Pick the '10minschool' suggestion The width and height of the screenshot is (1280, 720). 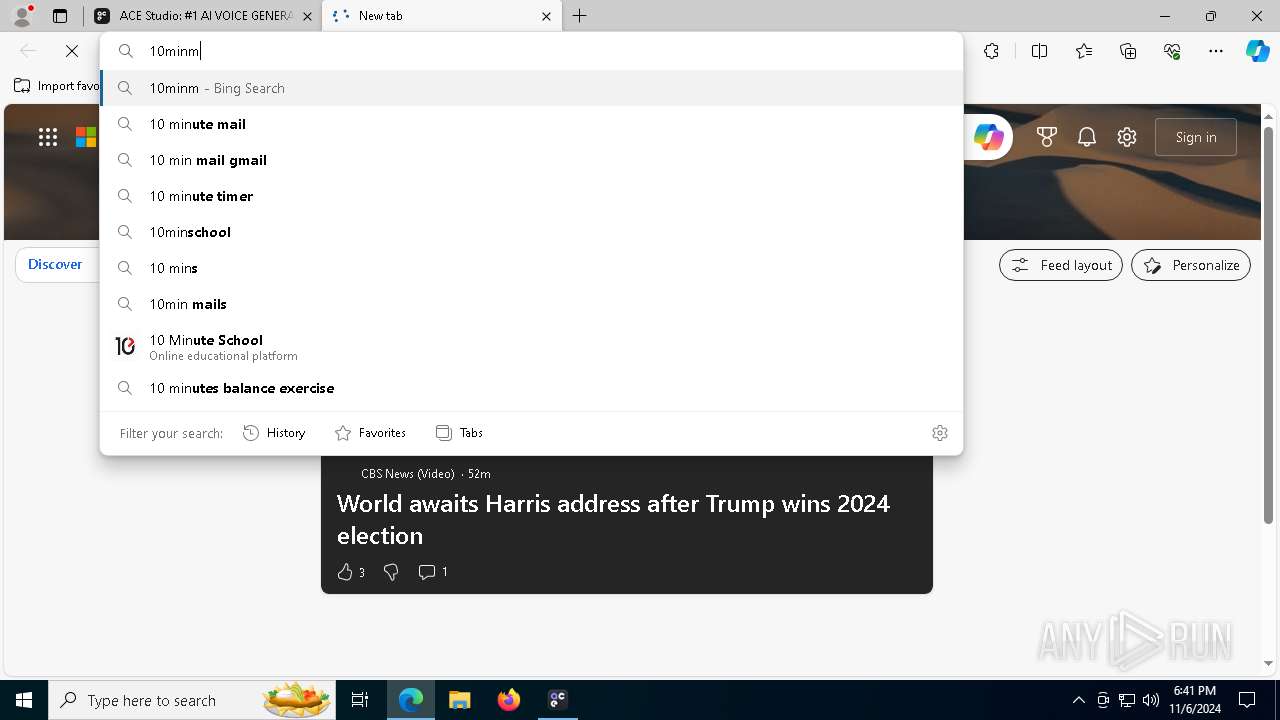(532, 232)
